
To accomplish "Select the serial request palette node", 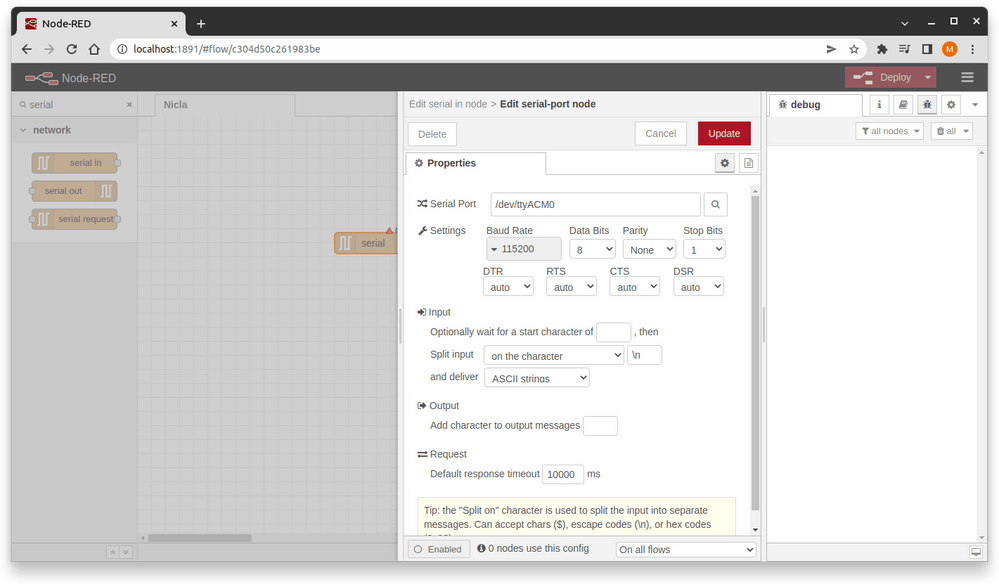I will point(75,219).
